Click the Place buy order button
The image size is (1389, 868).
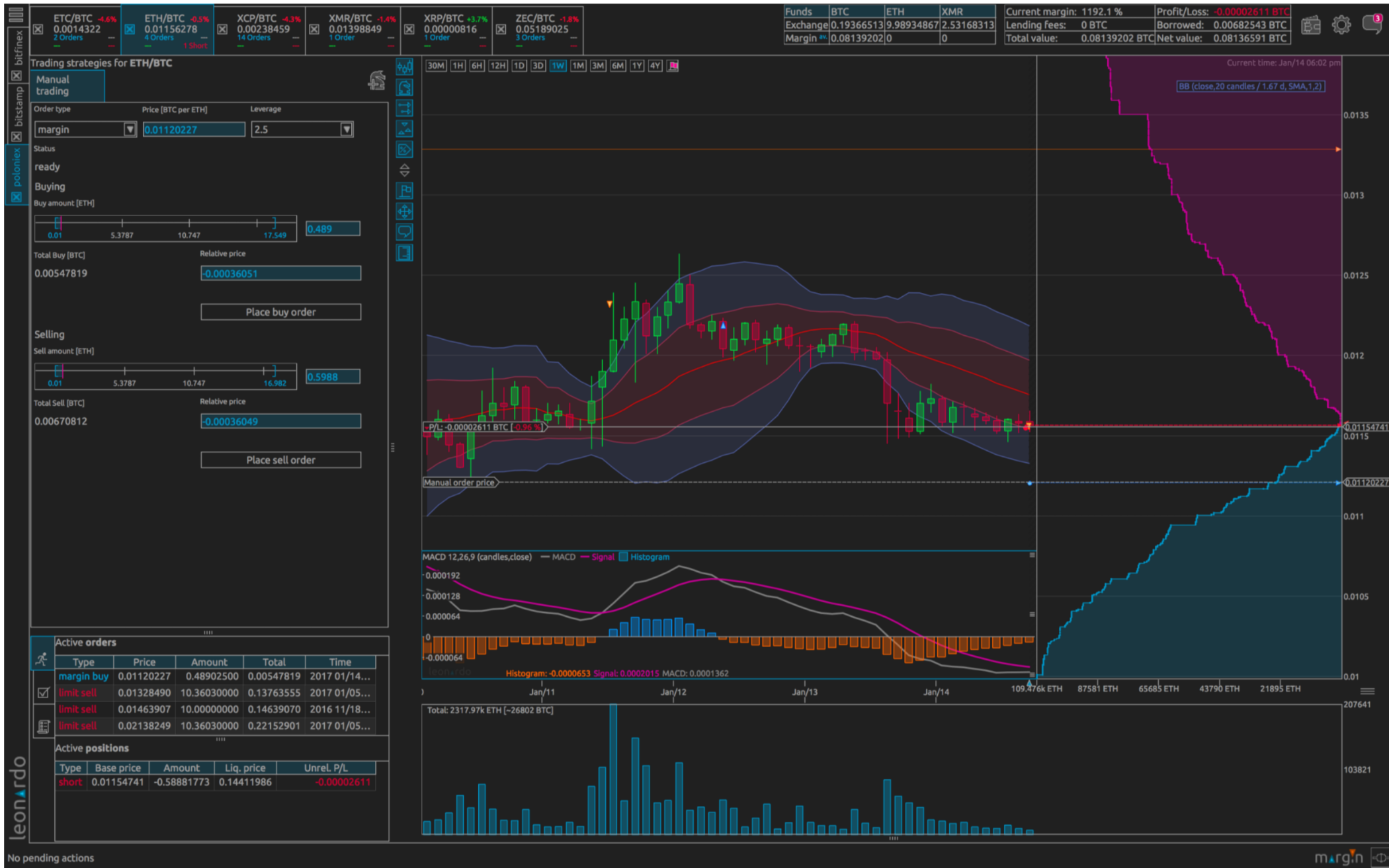(x=280, y=312)
